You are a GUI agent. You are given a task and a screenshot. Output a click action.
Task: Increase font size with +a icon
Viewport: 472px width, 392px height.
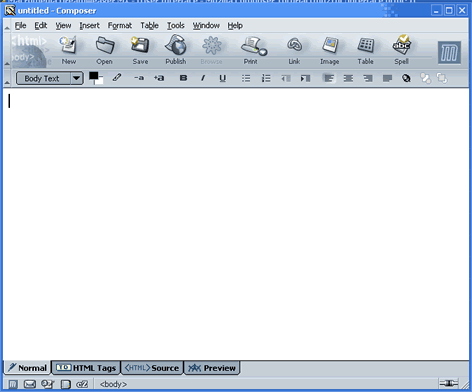159,78
